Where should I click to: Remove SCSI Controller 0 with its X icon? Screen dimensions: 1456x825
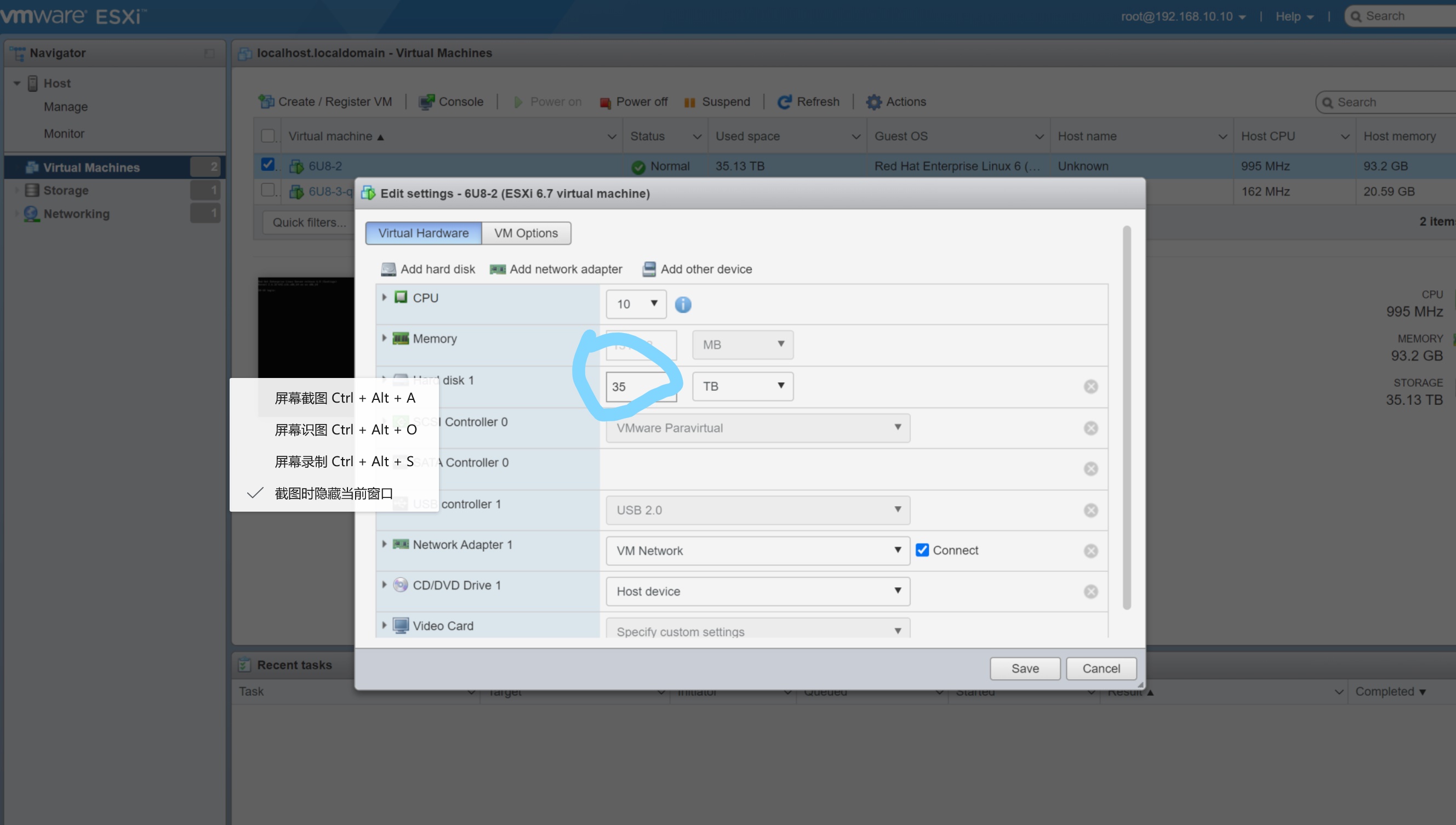point(1090,428)
